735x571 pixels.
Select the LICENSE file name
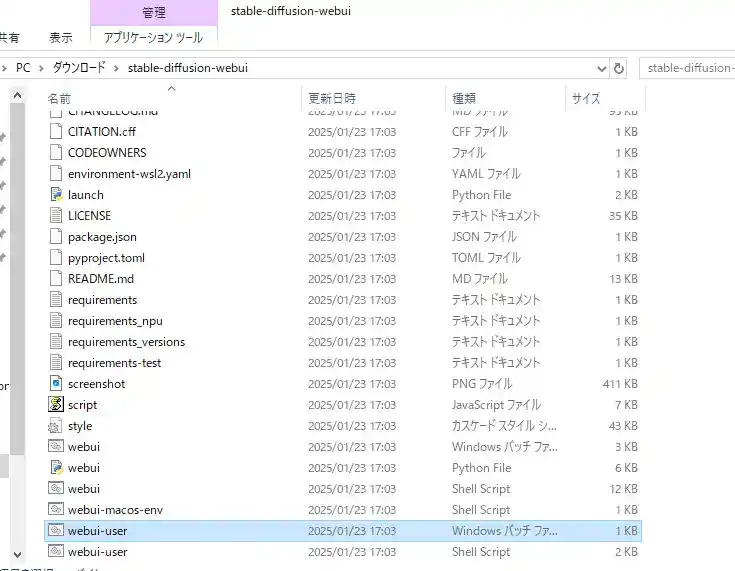90,216
